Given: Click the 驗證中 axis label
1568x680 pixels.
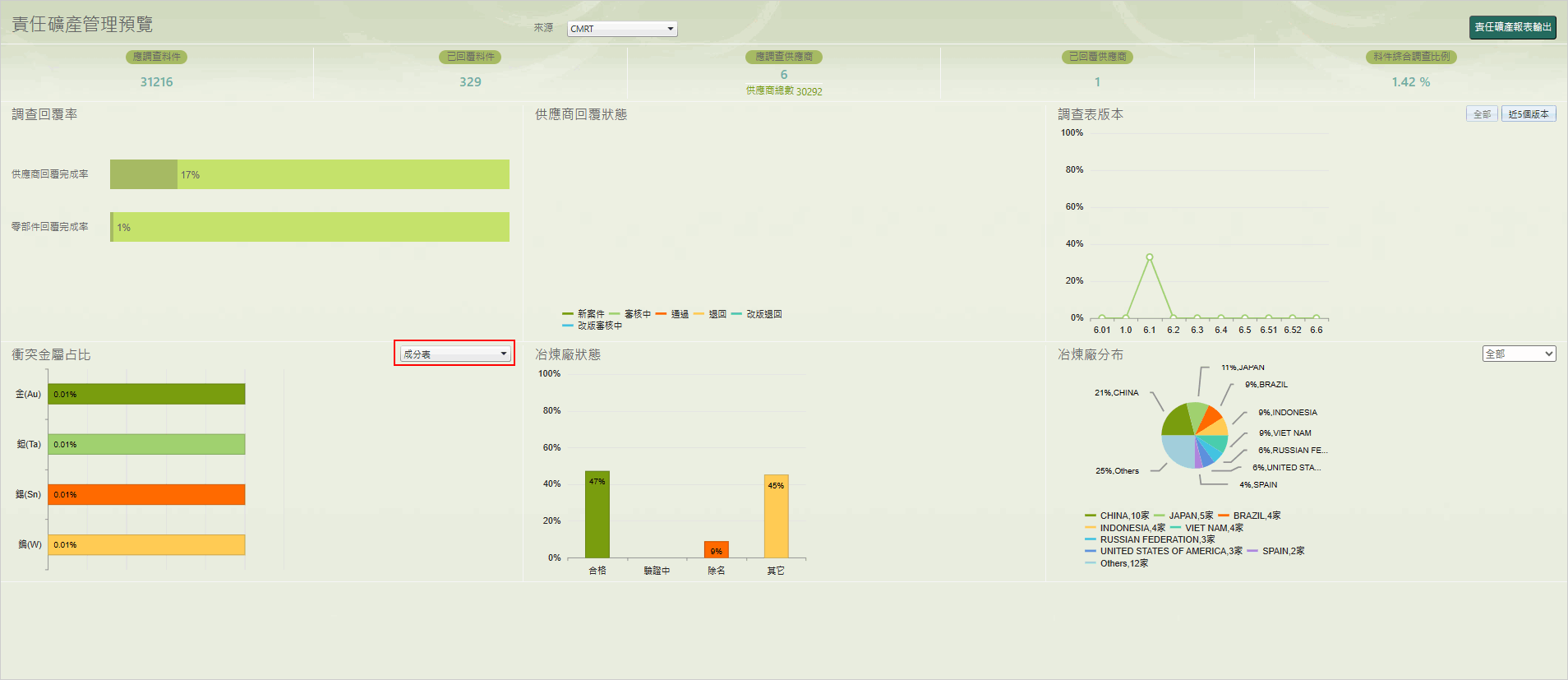Looking at the screenshot, I should [657, 571].
